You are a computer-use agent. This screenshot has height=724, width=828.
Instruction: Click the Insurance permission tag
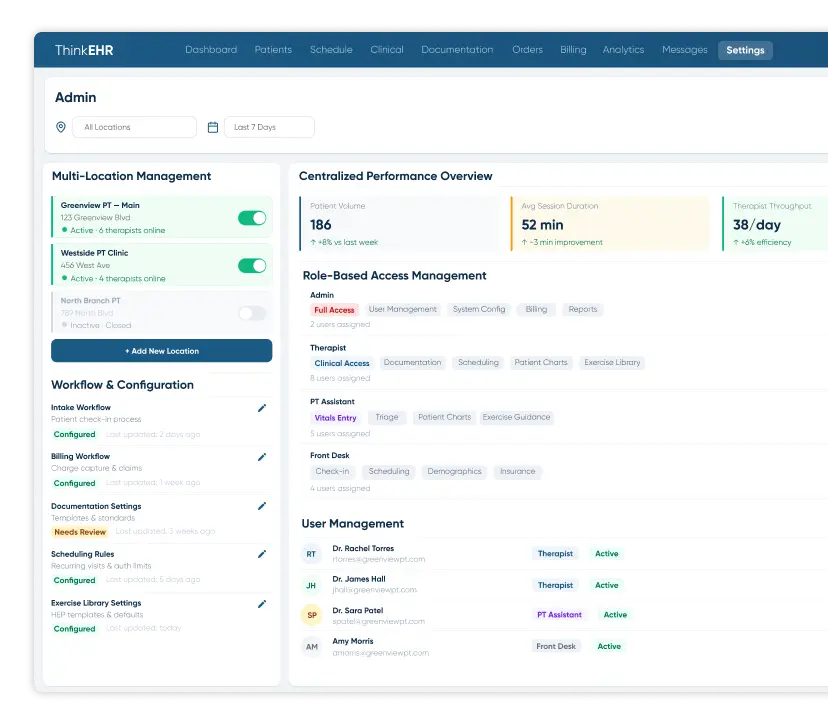pos(518,472)
